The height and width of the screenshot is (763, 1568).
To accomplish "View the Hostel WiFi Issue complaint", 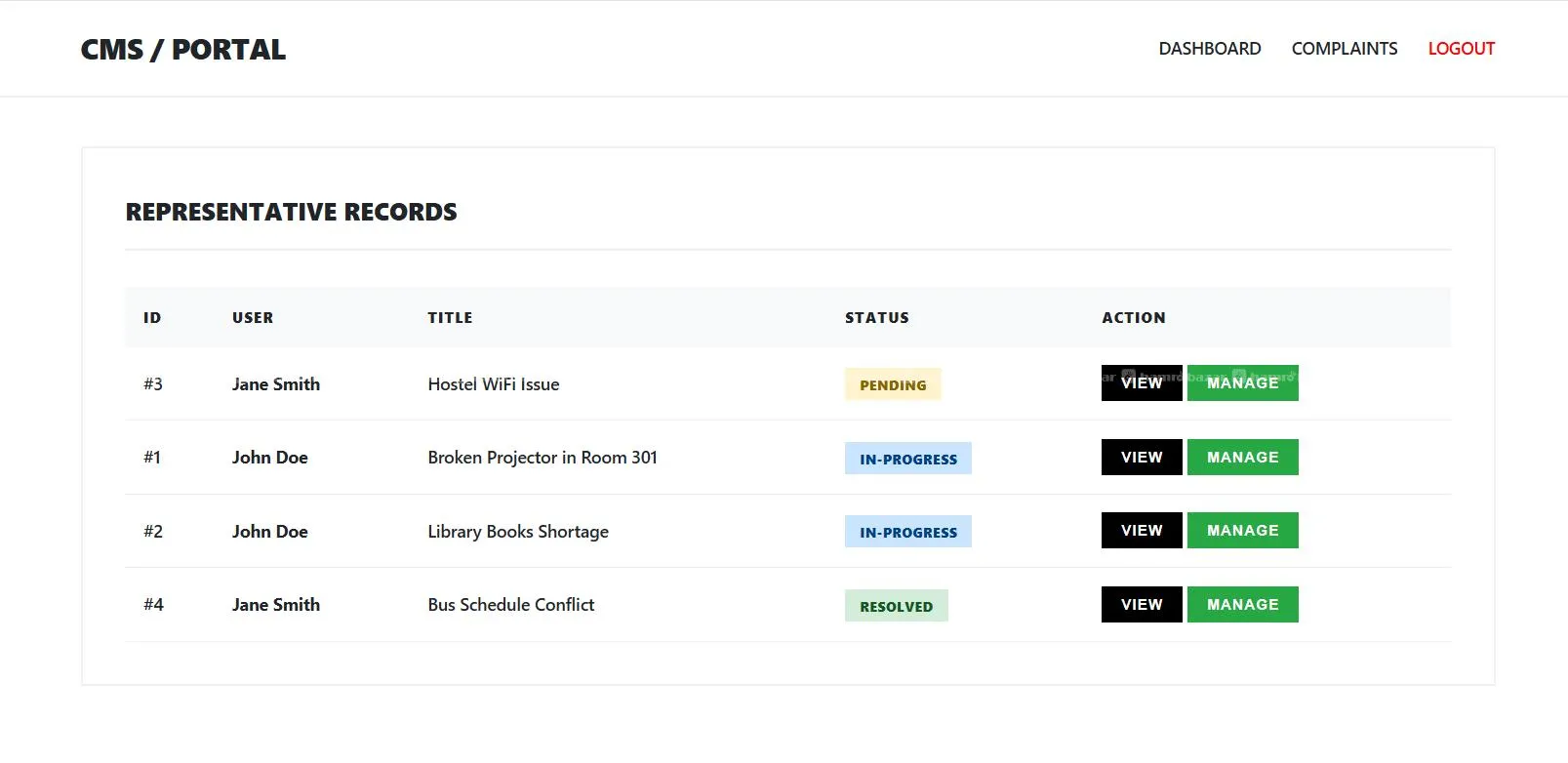I will (x=1141, y=383).
